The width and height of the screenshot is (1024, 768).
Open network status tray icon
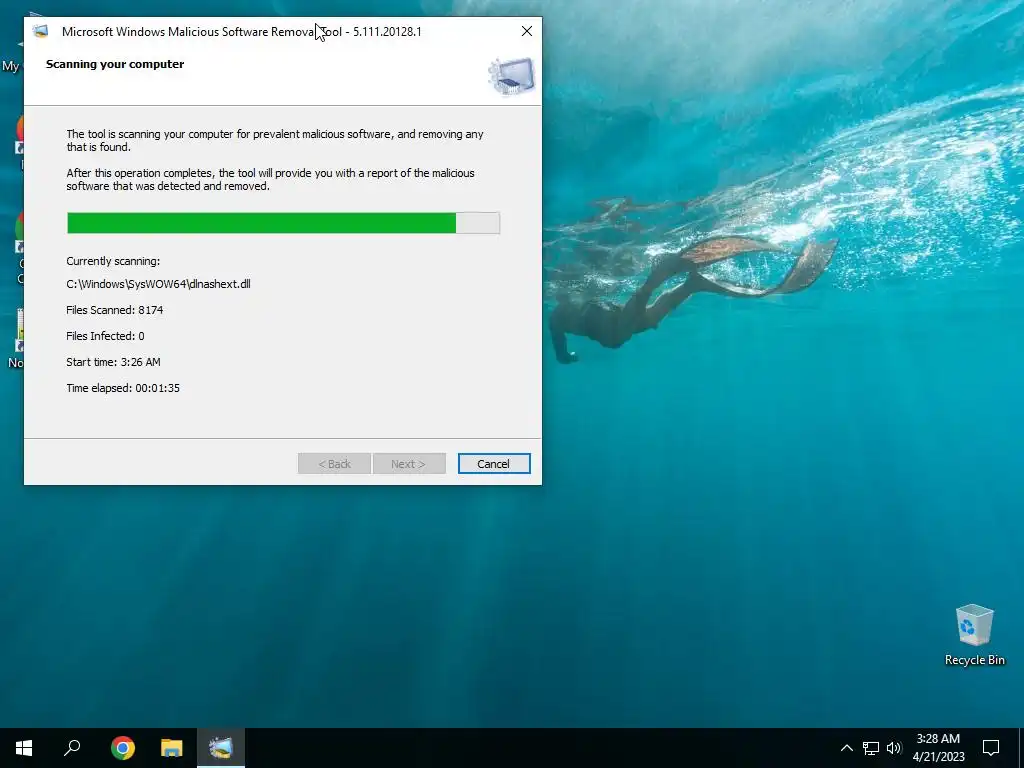pyautogui.click(x=871, y=748)
